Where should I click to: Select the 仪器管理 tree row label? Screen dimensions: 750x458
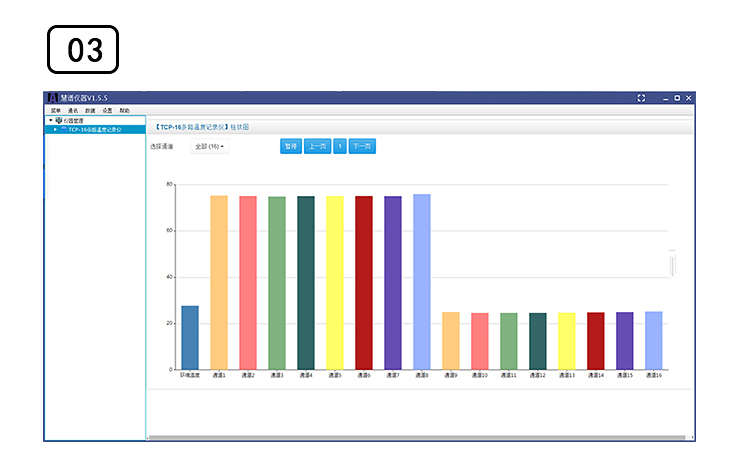pyautogui.click(x=73, y=120)
